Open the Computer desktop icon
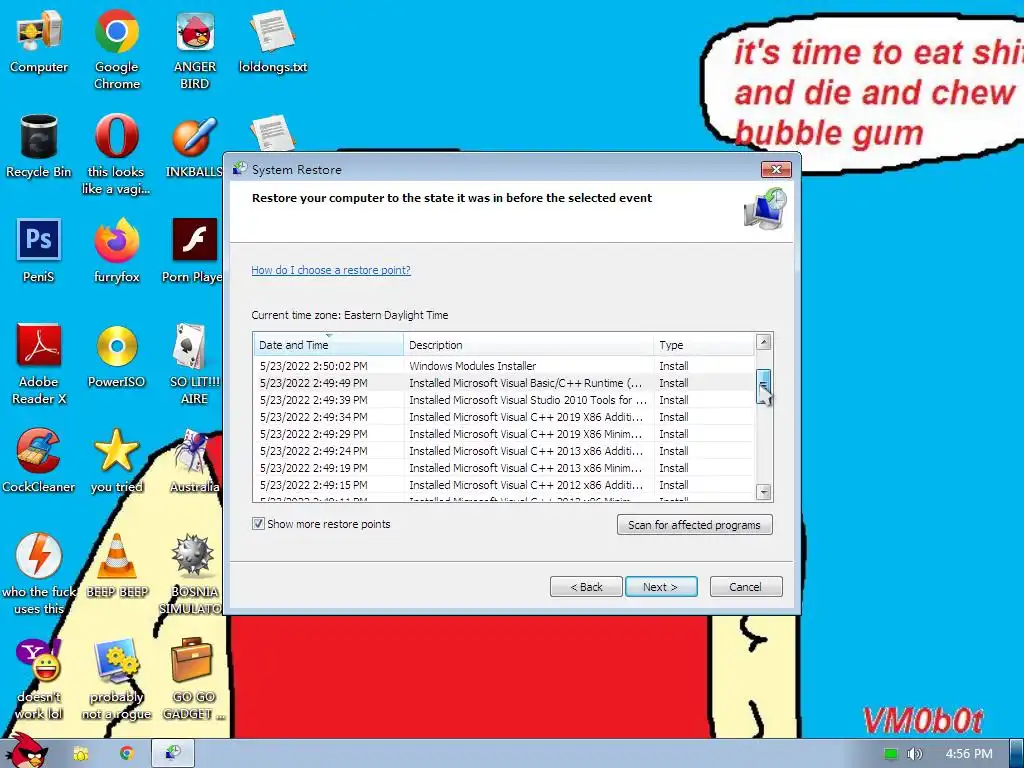Screen dimensions: 1024x768 pos(39,40)
